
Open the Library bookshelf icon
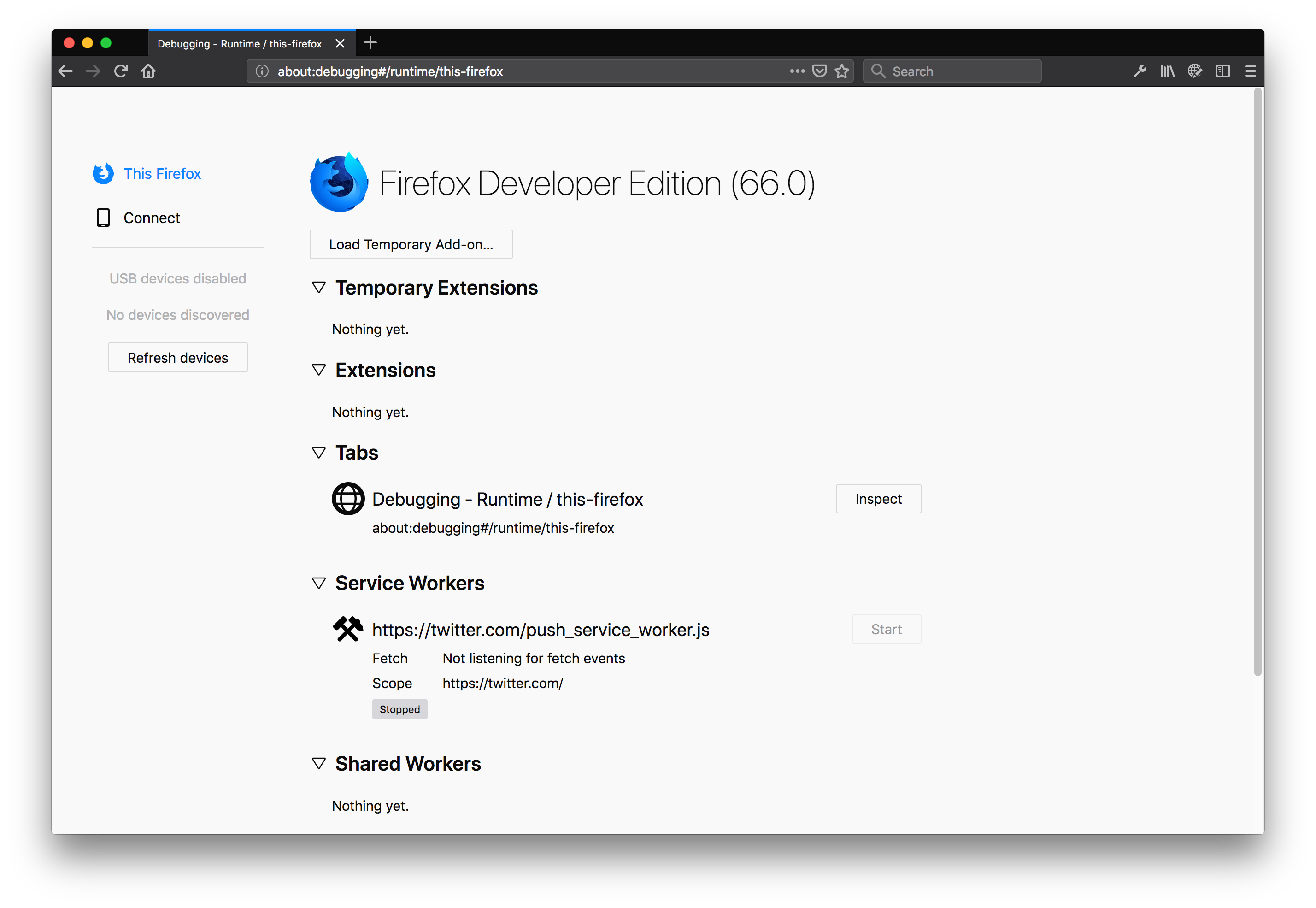[x=1167, y=71]
